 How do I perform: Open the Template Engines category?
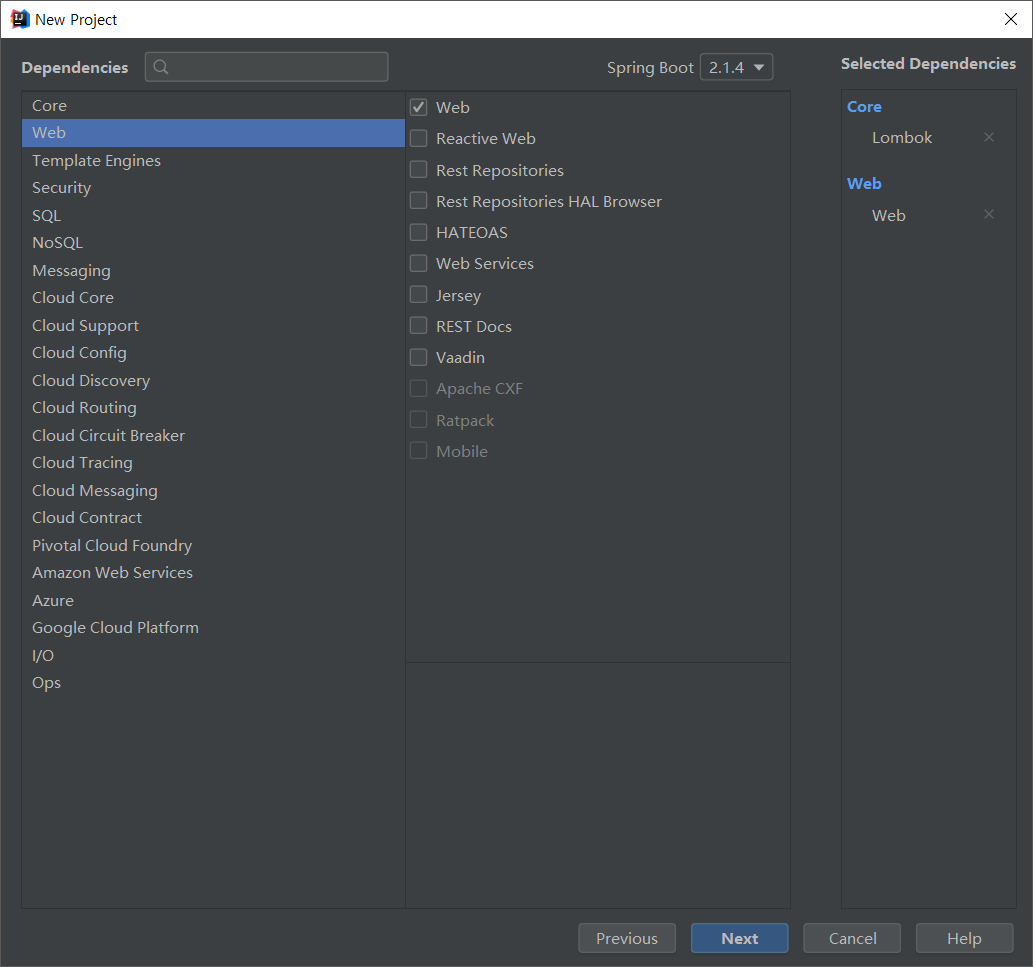point(213,161)
